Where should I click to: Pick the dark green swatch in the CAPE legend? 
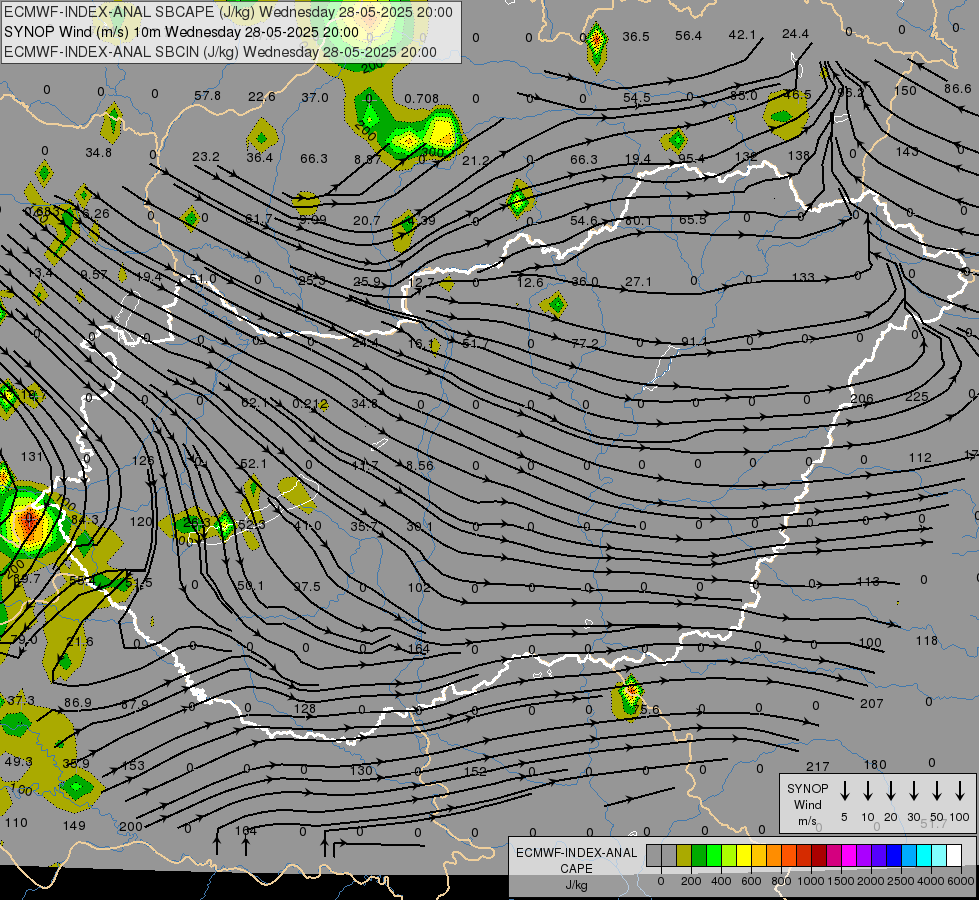[x=699, y=855]
